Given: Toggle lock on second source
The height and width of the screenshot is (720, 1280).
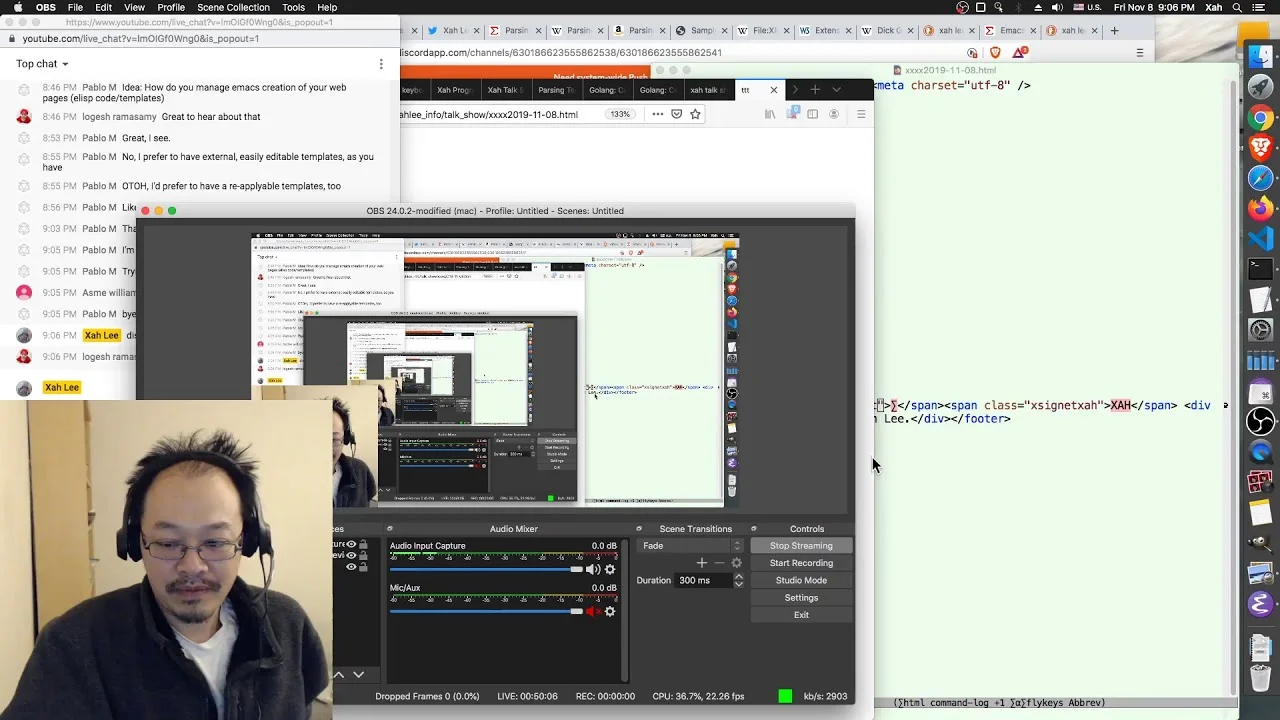Looking at the screenshot, I should 363,556.
